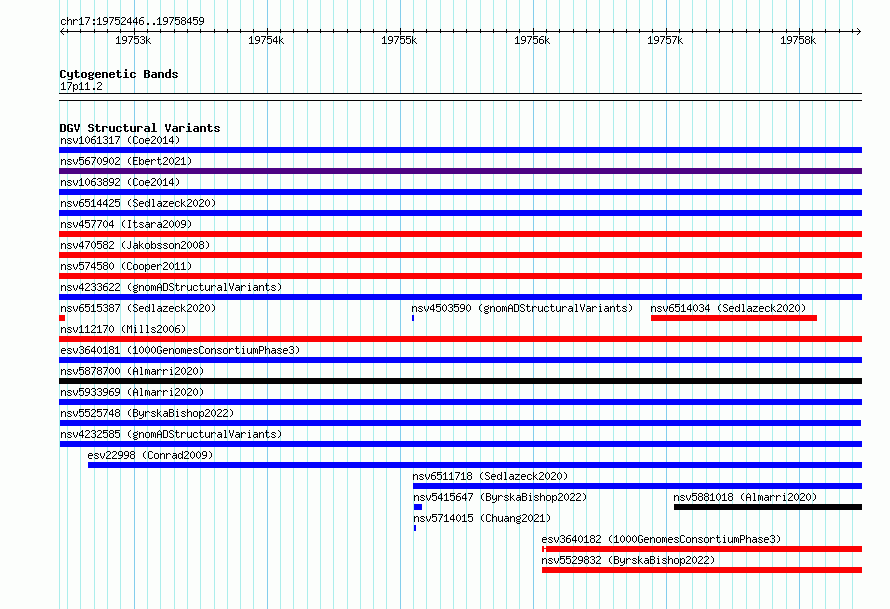The height and width of the screenshot is (609, 890).
Task: Open nsv5529832 (ByrskaBishop2022) variant label
Action: coord(628,560)
